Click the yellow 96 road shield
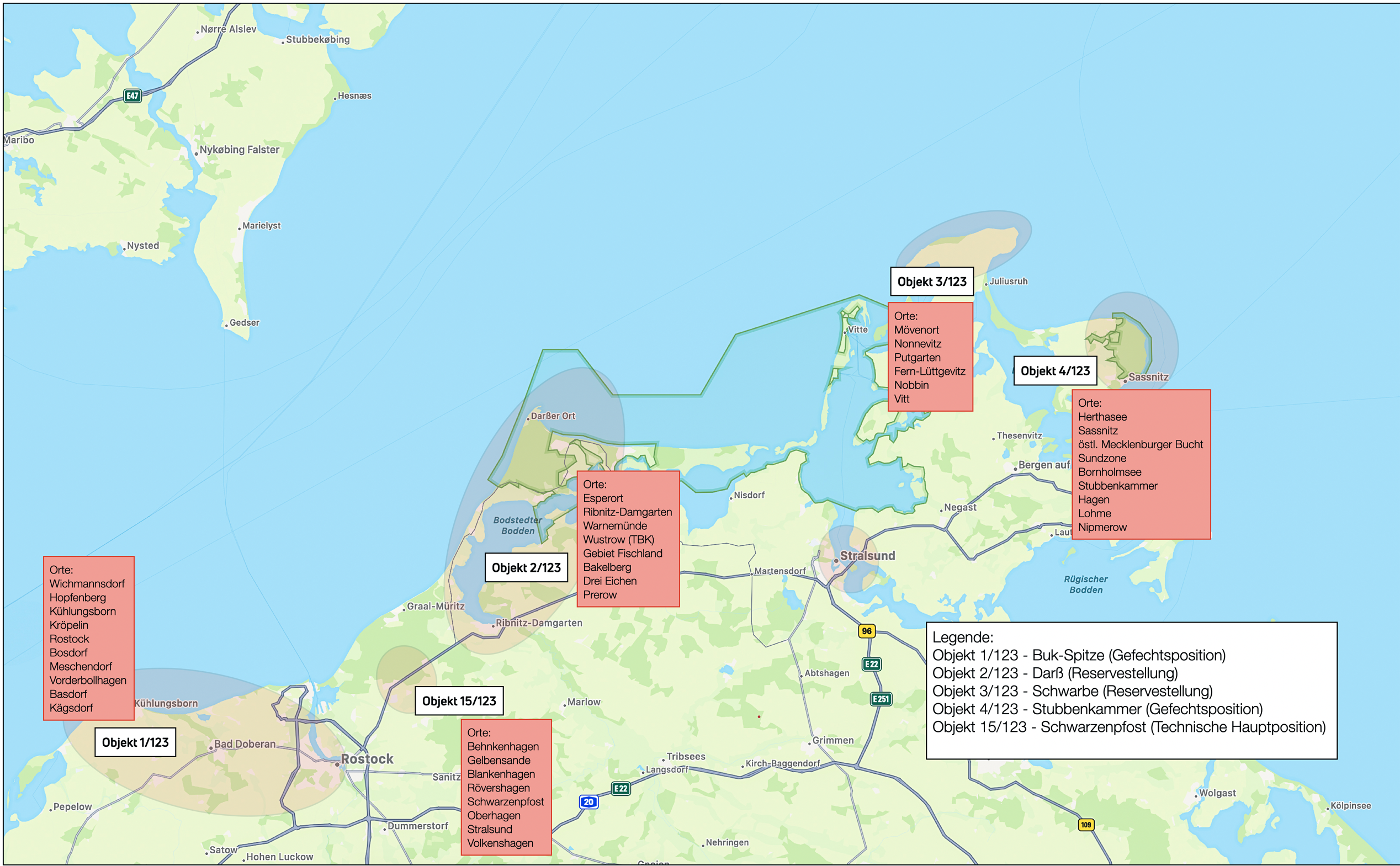Screen dimensions: 1400x866 [867, 631]
